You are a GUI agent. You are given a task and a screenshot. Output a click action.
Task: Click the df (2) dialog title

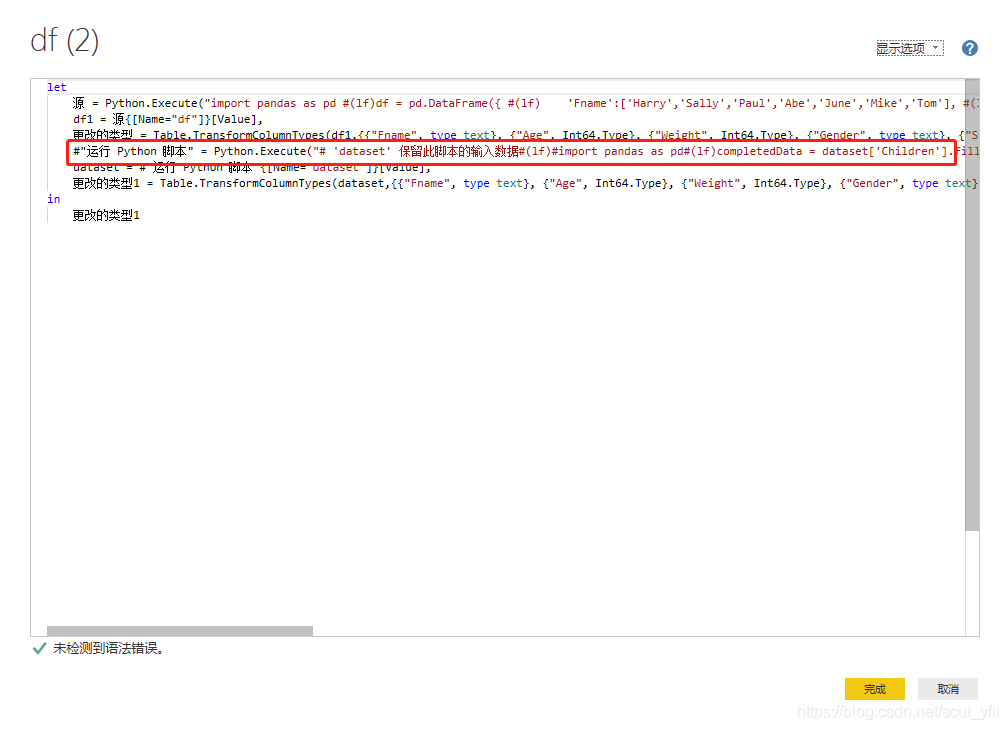[64, 40]
